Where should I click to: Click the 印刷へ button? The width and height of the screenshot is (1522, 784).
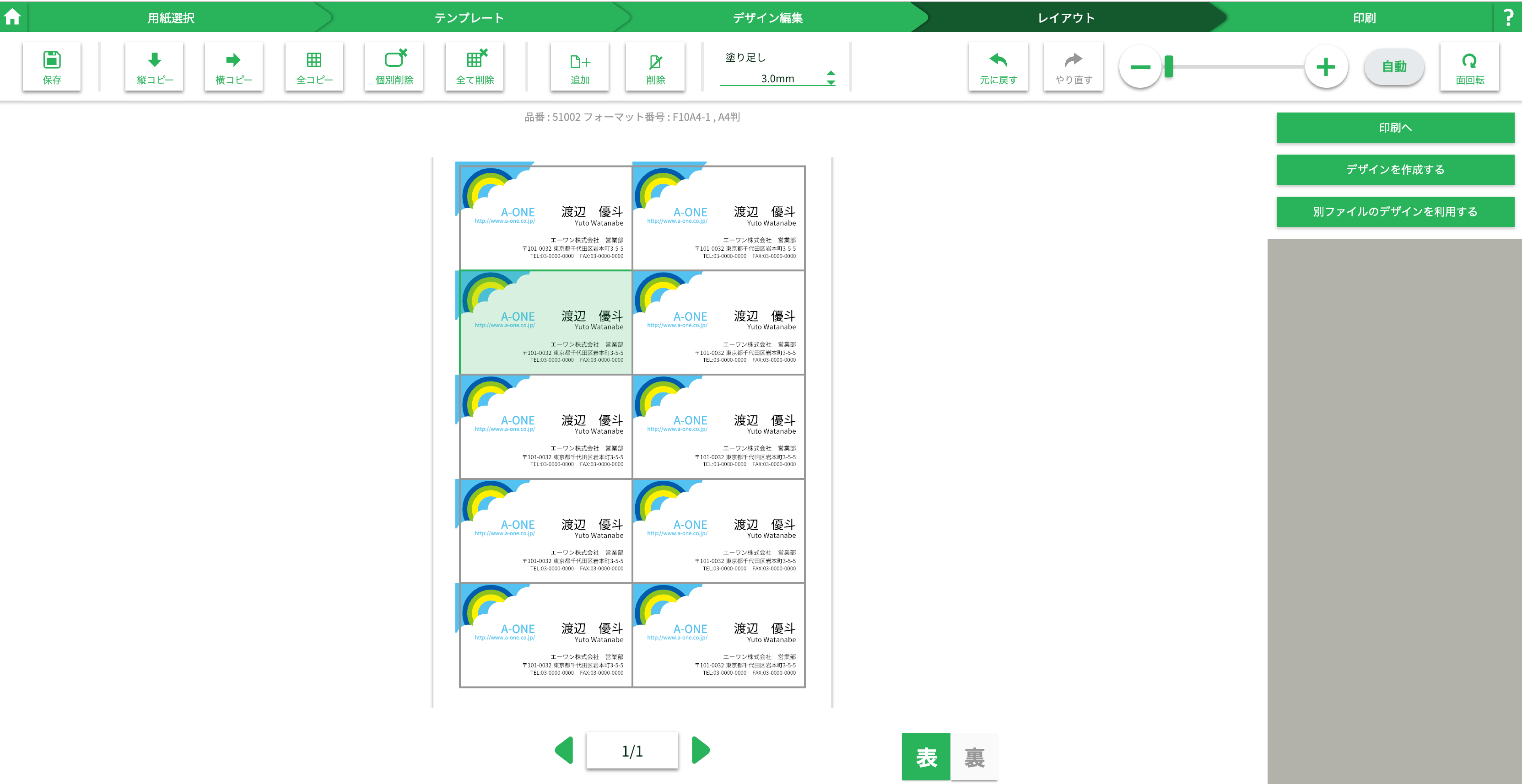pyautogui.click(x=1395, y=128)
